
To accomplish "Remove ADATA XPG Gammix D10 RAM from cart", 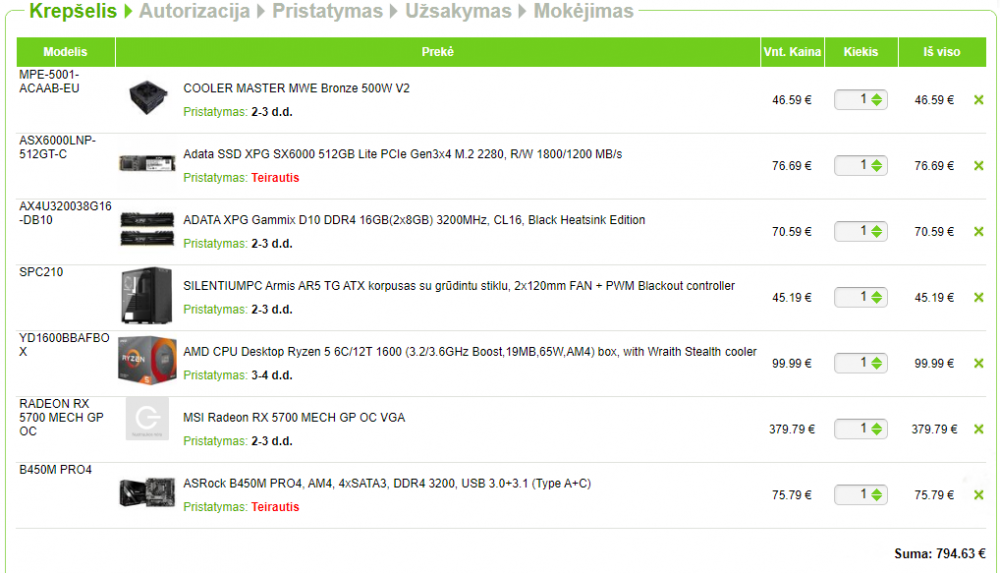I will point(978,232).
